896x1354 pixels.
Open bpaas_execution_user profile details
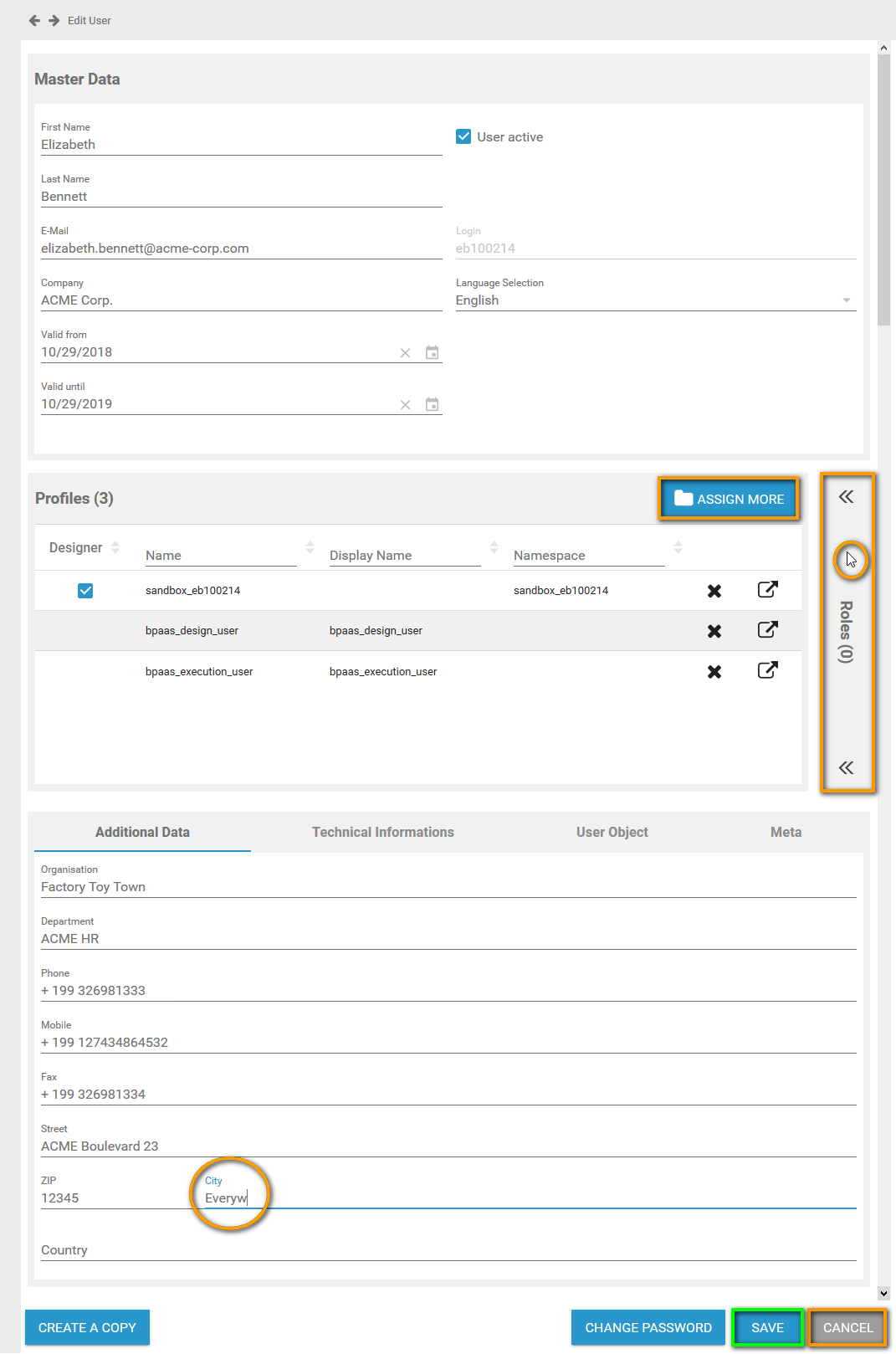pos(767,670)
